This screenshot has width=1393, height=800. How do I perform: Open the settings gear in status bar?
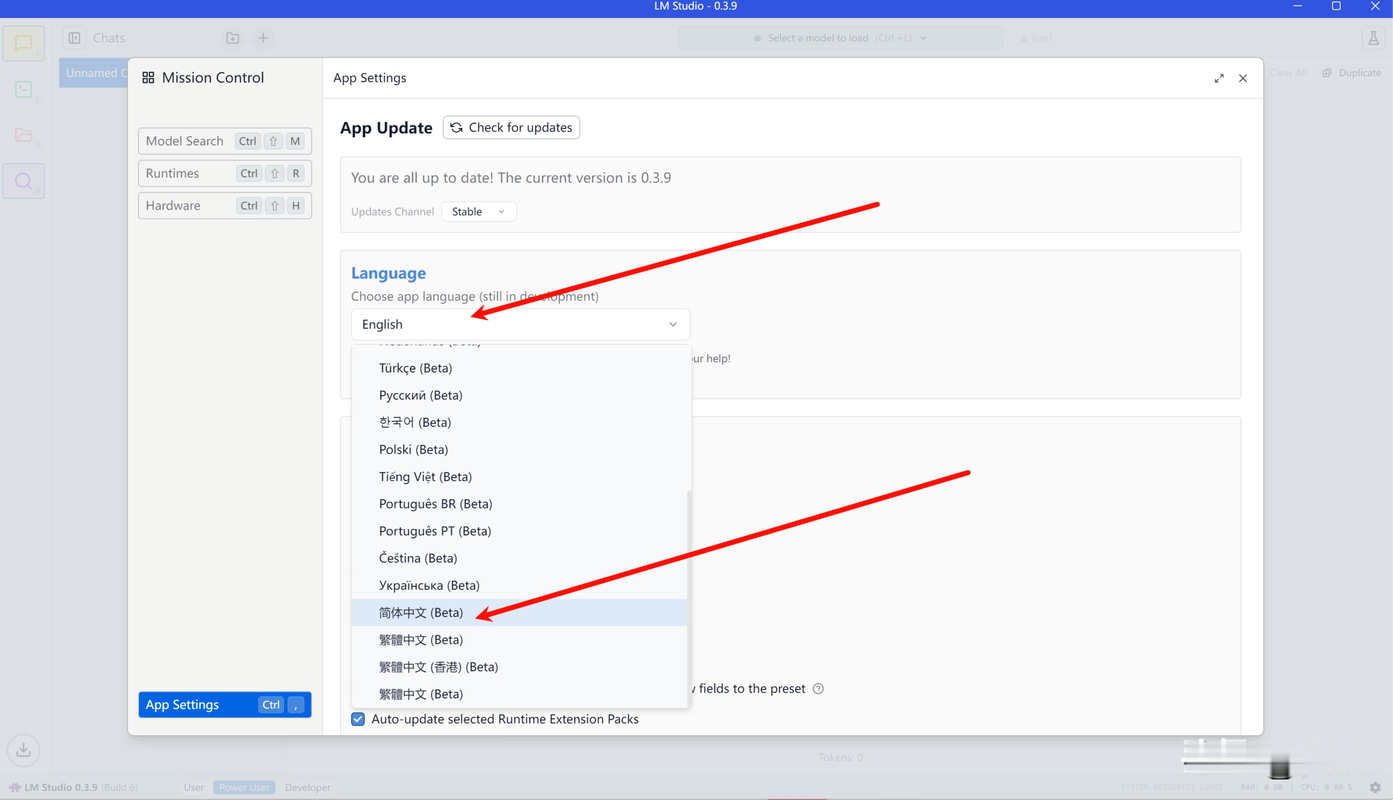[x=1375, y=787]
